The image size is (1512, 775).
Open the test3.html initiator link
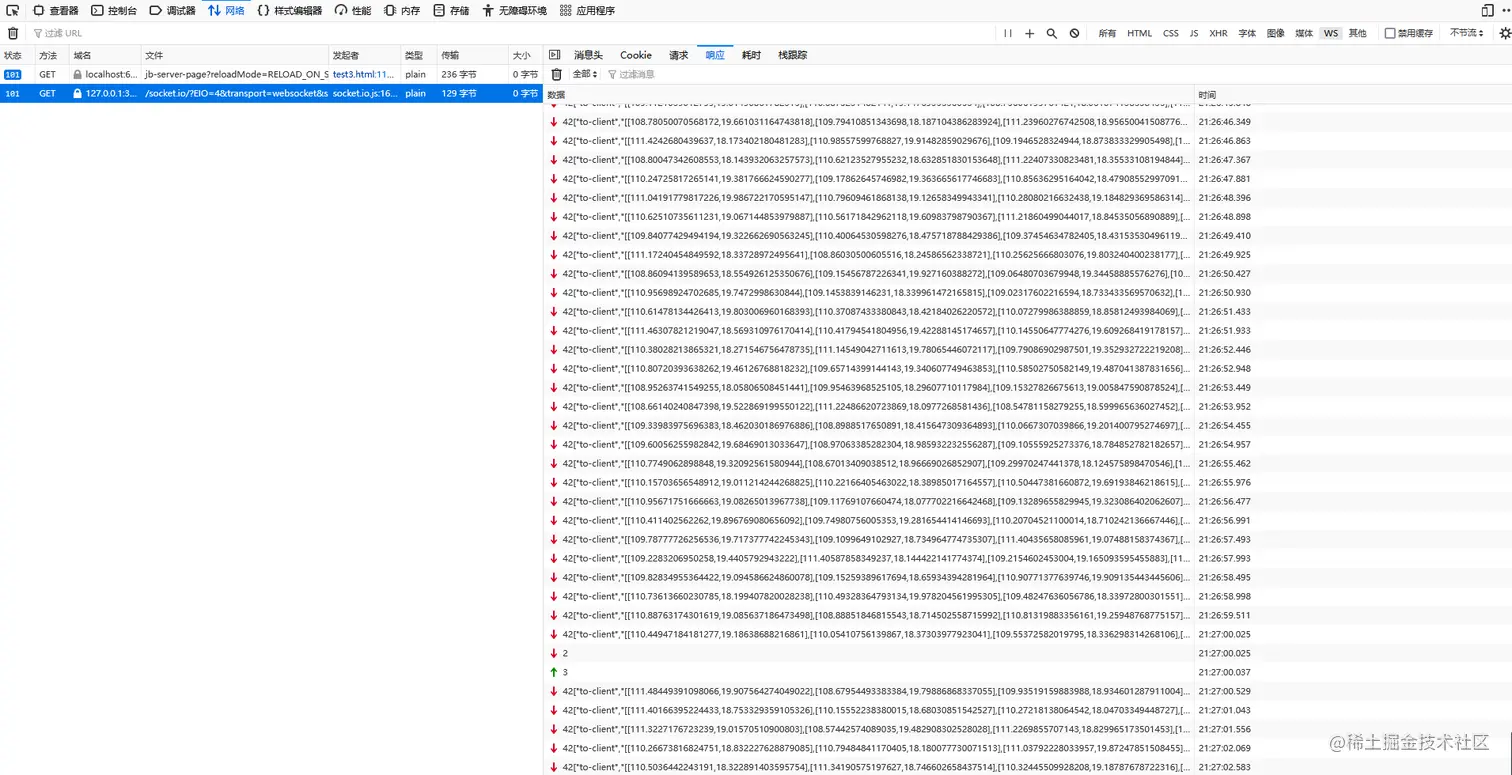tap(364, 74)
